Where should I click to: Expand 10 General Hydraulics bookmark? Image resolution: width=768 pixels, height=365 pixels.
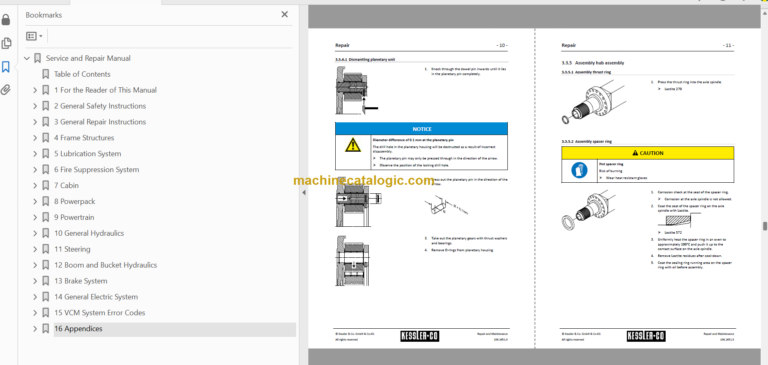(x=35, y=233)
